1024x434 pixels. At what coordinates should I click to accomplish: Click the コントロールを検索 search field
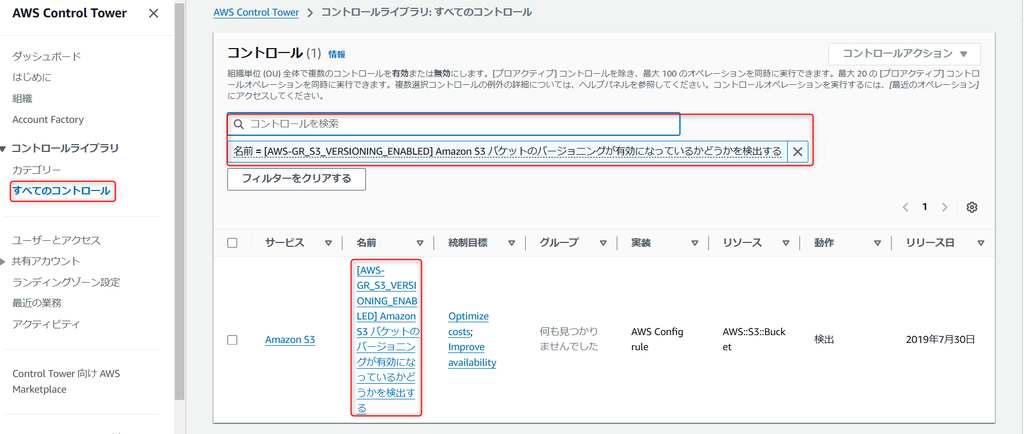[454, 123]
